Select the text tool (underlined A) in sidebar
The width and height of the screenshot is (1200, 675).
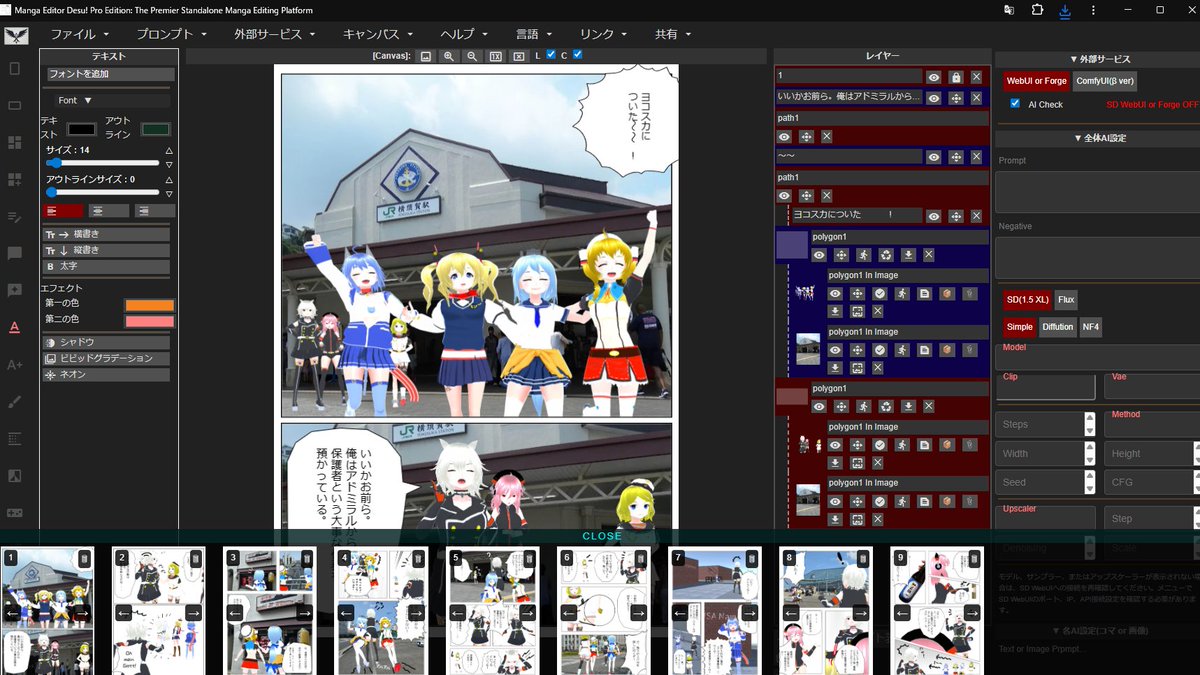click(x=14, y=327)
